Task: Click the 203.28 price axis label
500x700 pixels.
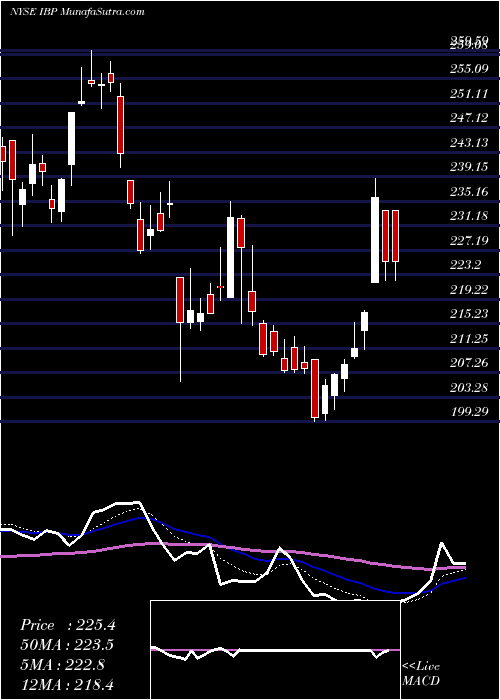Action: (x=471, y=388)
